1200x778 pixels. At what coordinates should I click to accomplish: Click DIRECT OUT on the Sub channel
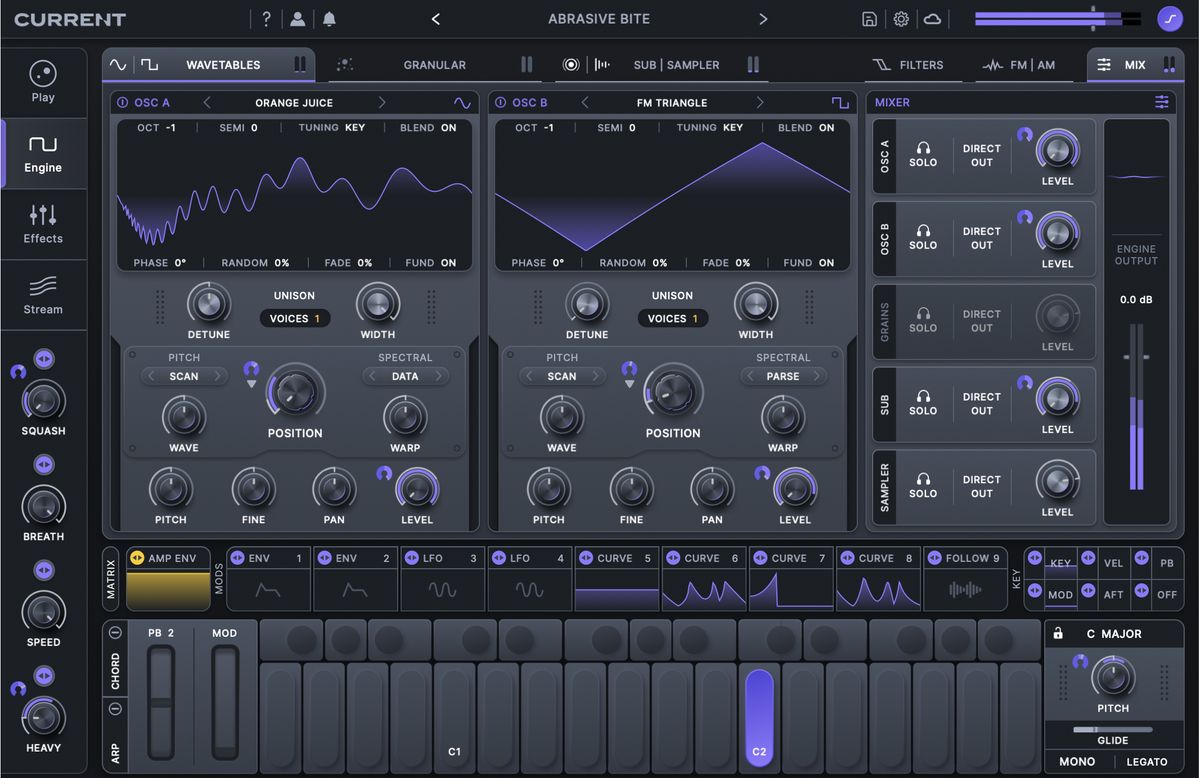[x=981, y=403]
